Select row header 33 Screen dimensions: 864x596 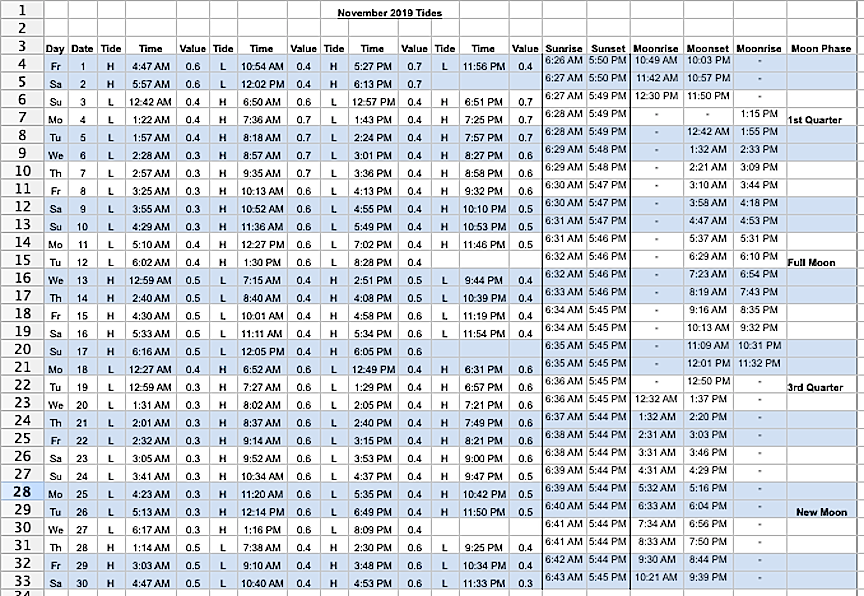click(x=20, y=582)
